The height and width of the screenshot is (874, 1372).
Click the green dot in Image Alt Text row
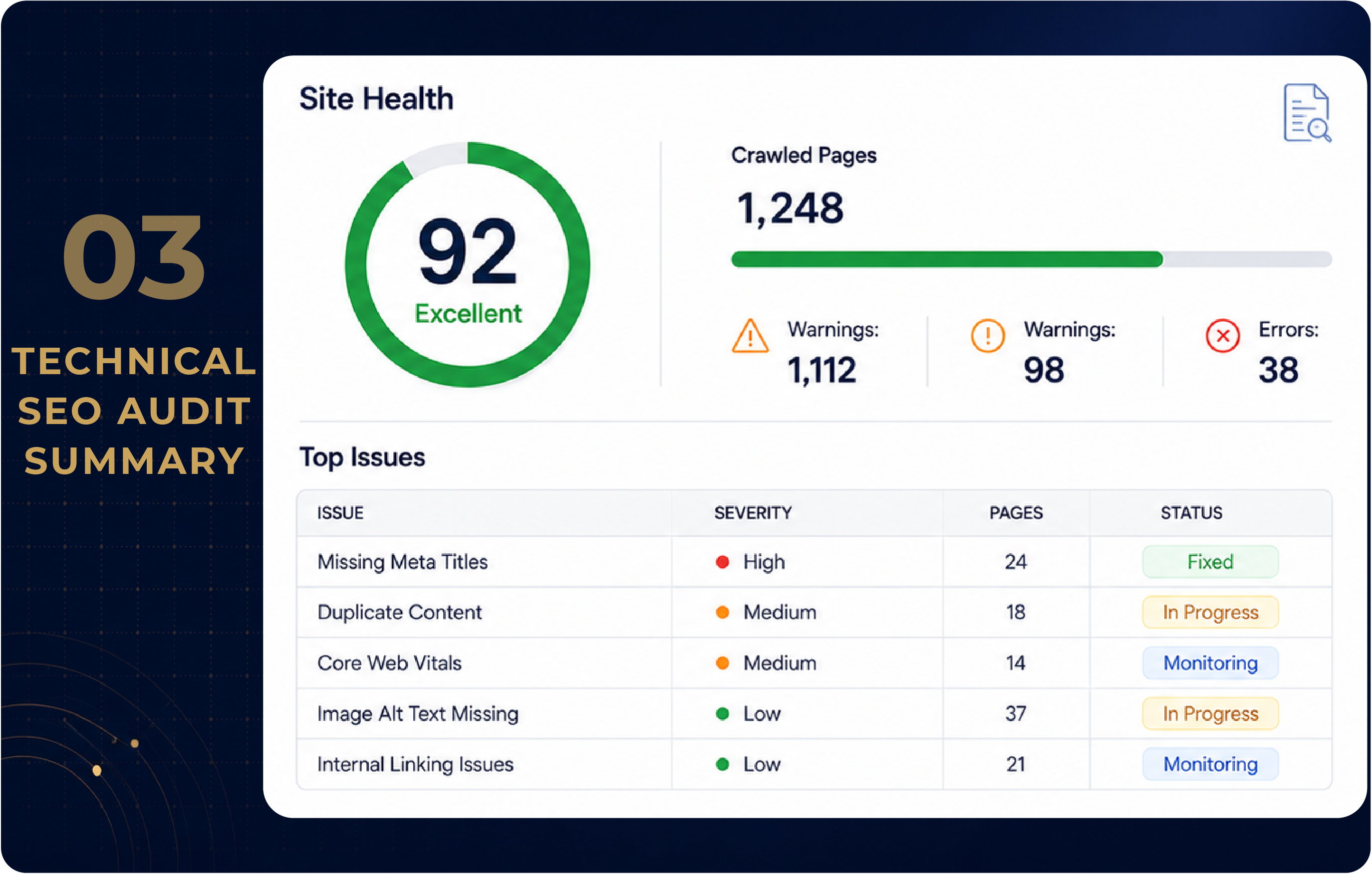[723, 714]
